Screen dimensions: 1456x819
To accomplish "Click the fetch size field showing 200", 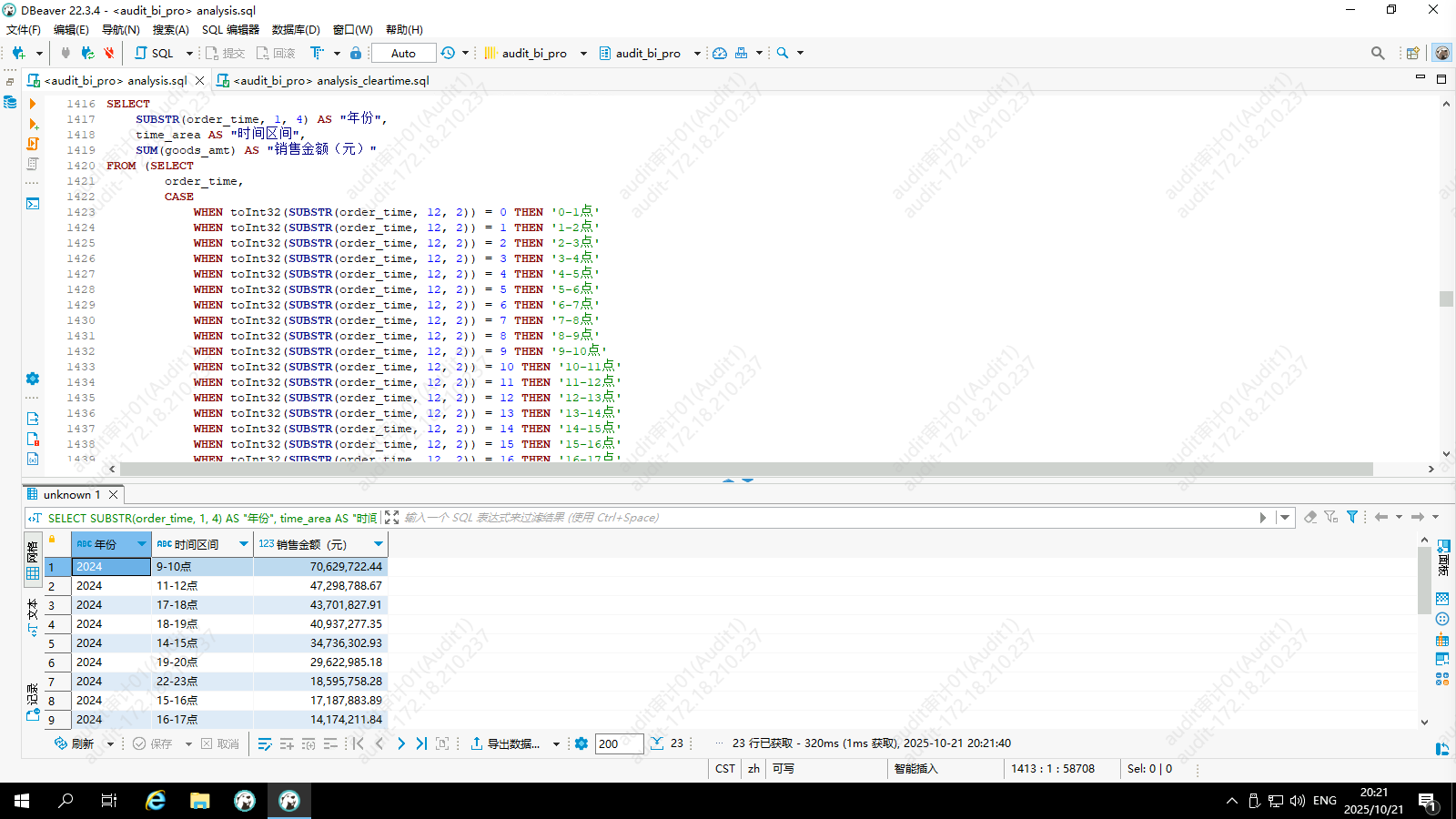I will [619, 743].
